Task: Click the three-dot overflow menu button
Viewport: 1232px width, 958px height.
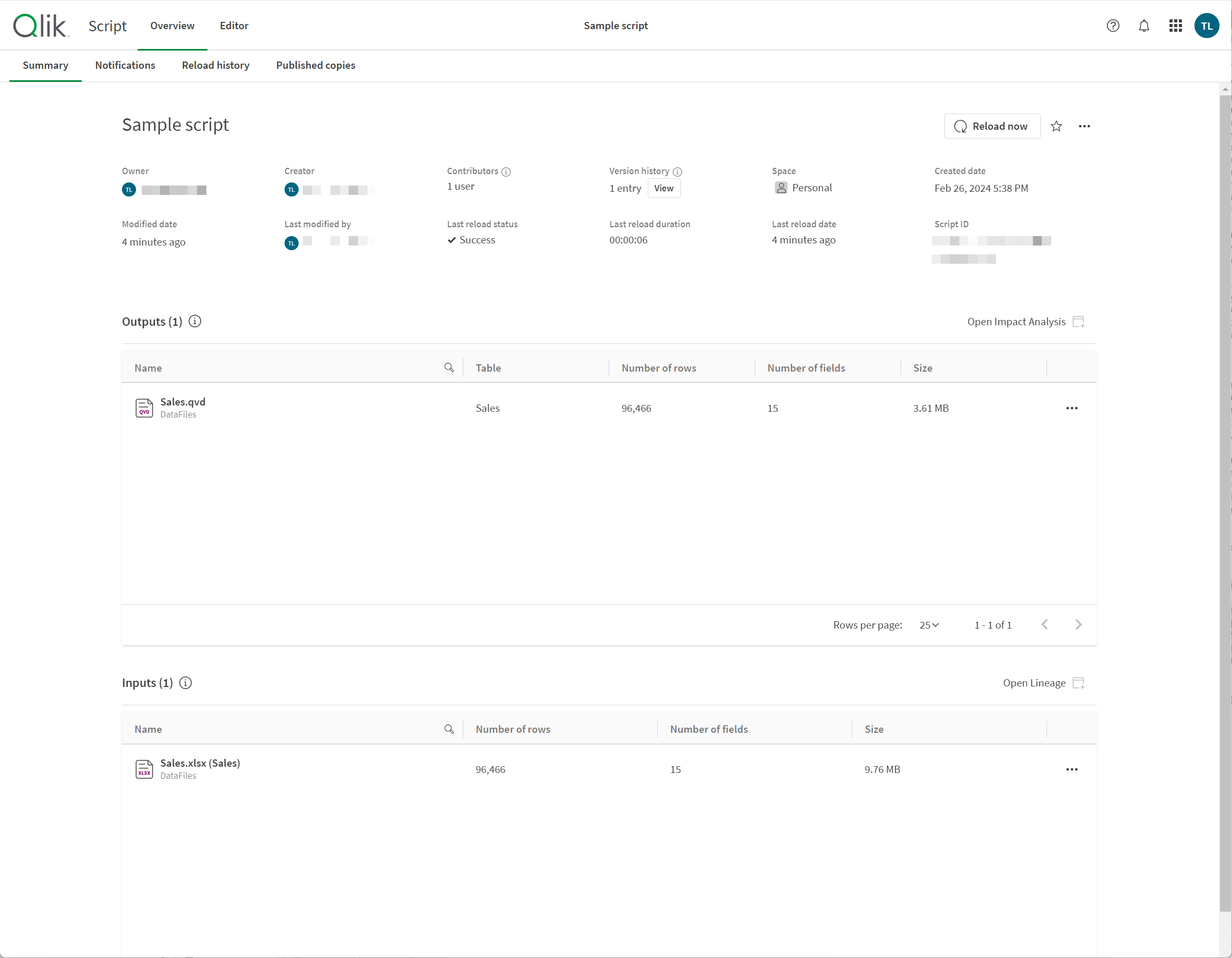Action: tap(1086, 125)
